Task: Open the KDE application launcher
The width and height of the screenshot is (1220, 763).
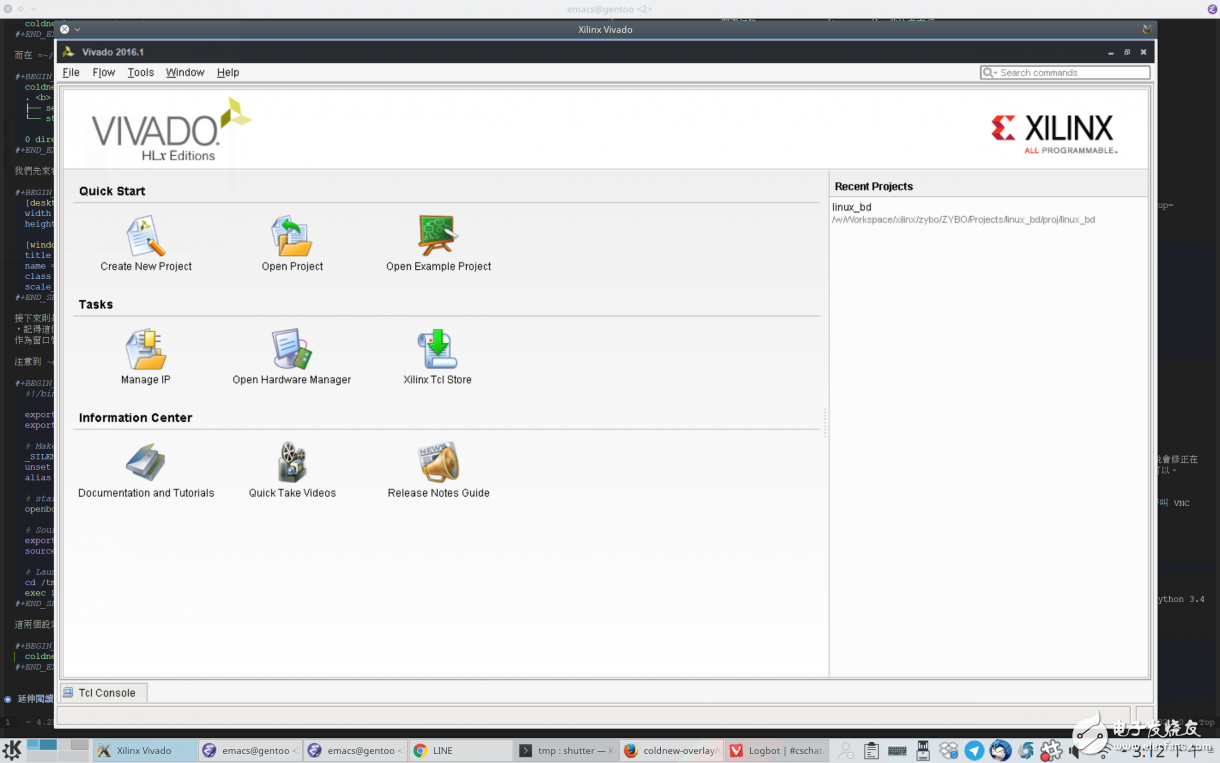Action: [x=12, y=750]
